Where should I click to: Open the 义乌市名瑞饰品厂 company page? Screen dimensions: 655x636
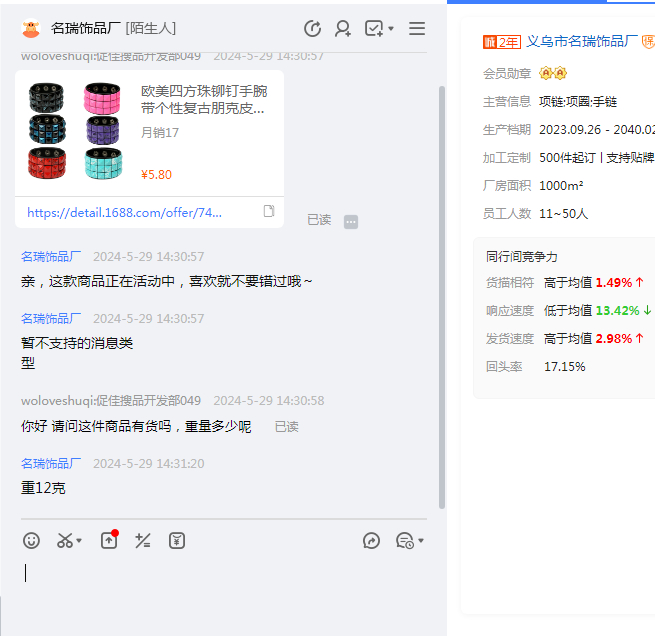[x=581, y=41]
